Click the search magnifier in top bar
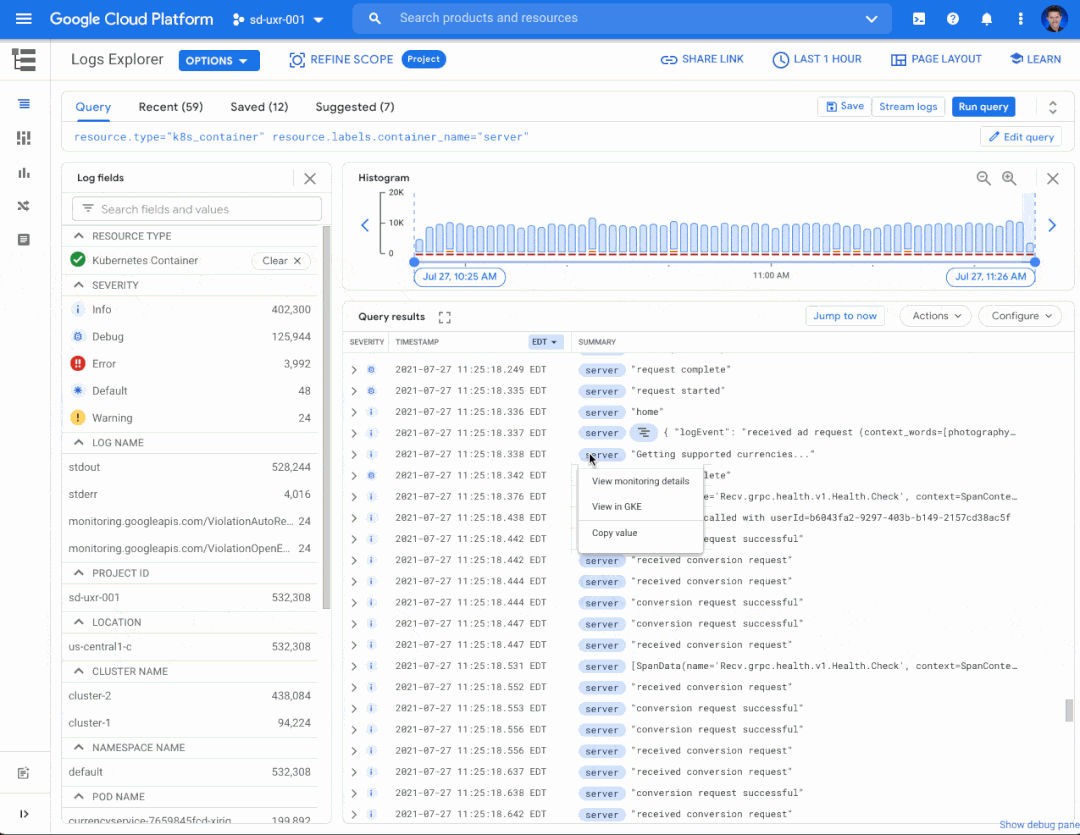 point(375,19)
